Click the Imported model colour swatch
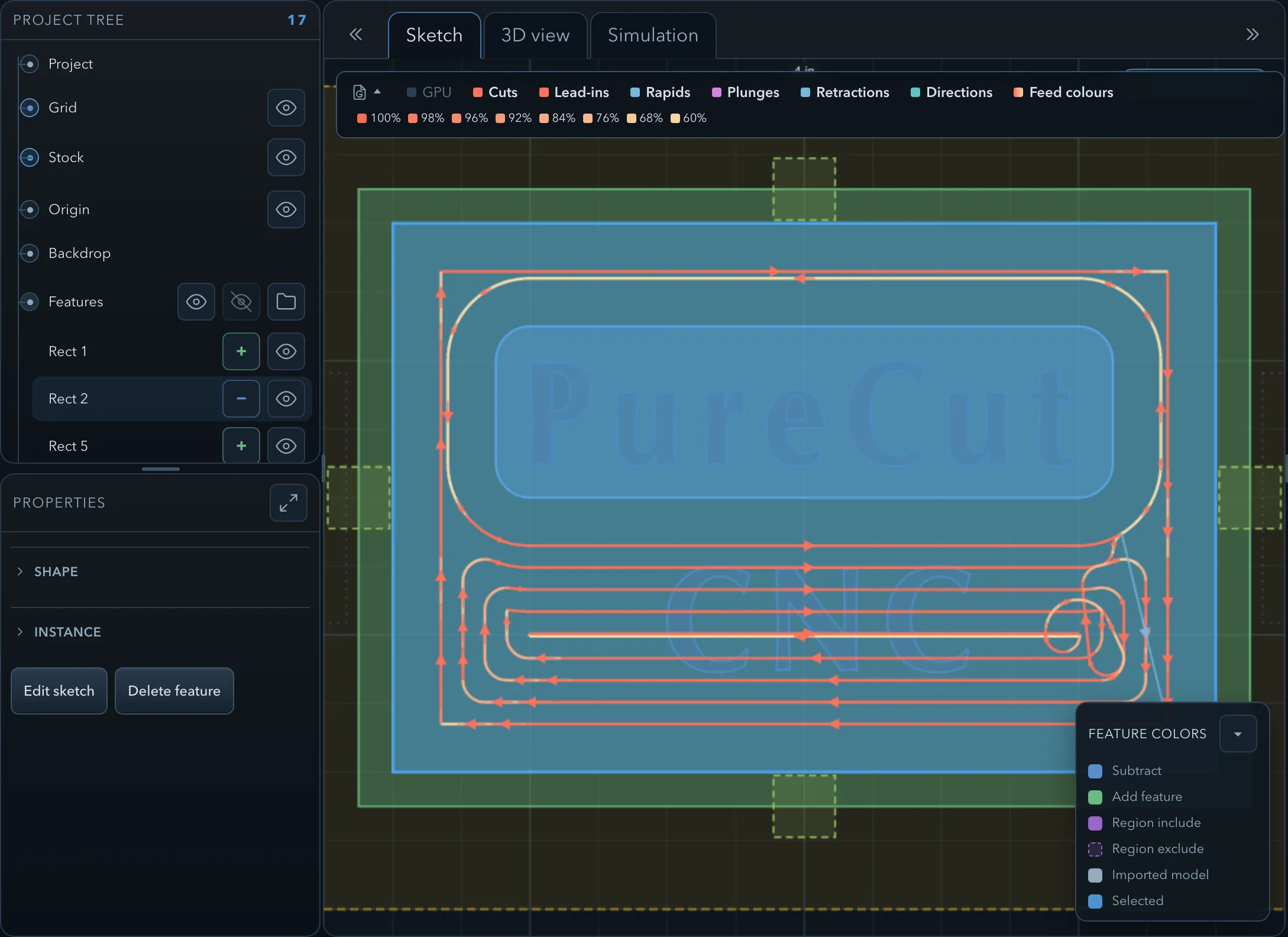1288x937 pixels. 1095,875
